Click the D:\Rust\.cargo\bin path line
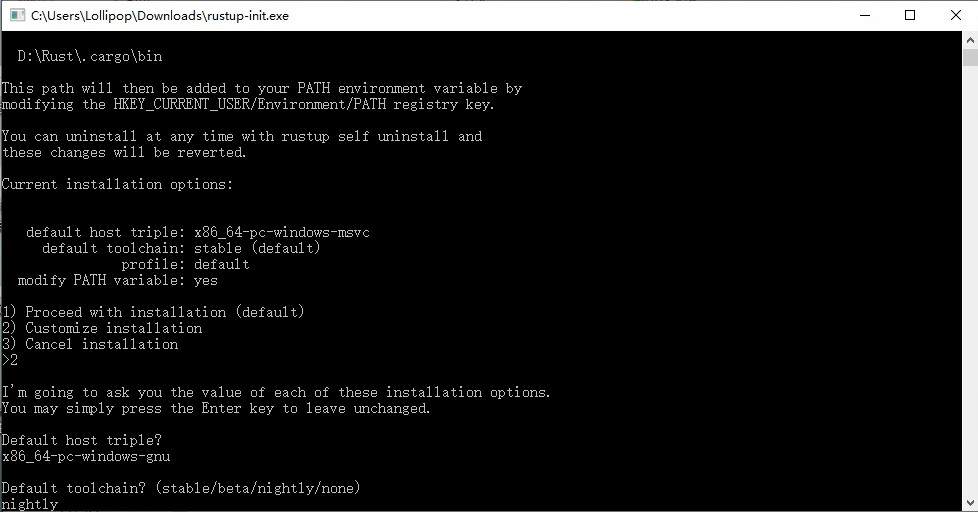978x512 pixels. [x=90, y=57]
